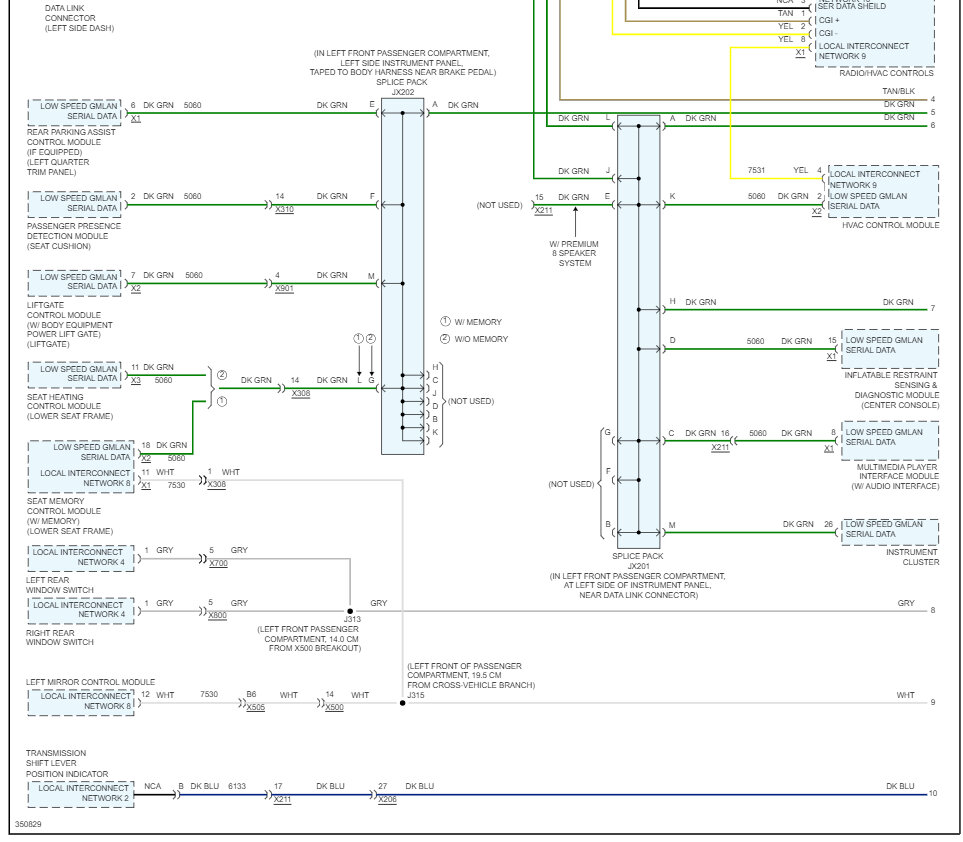Select the HVAC CONTROL MODULE label

(891, 225)
